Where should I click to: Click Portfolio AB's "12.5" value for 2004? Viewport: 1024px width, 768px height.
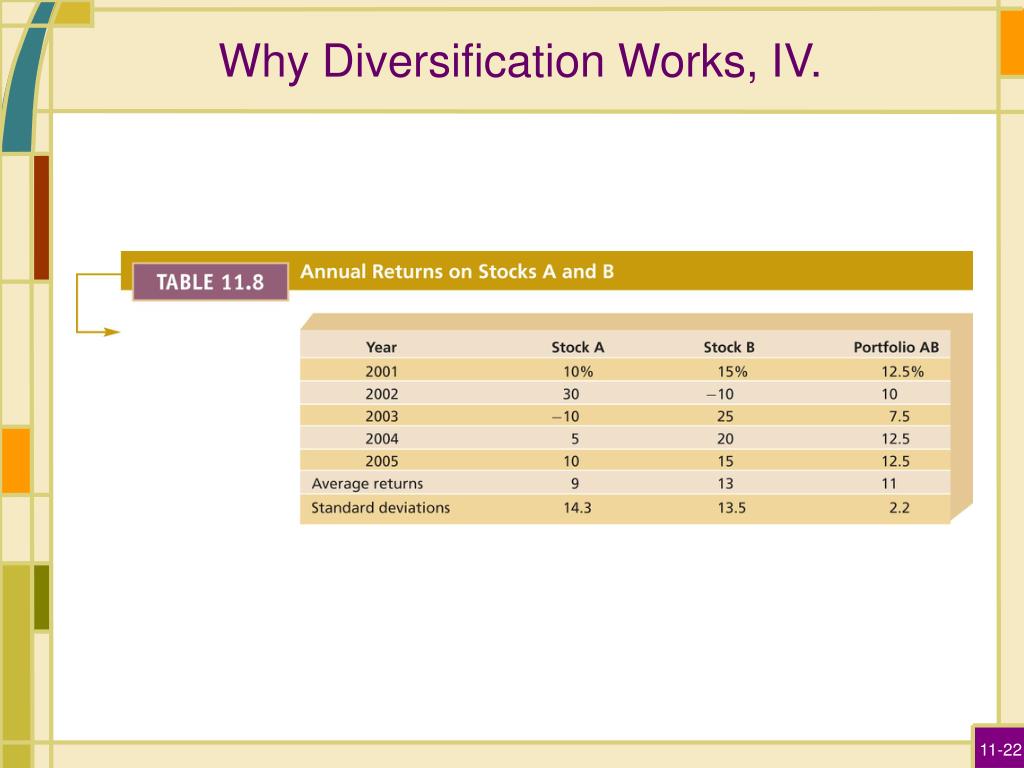(x=895, y=438)
